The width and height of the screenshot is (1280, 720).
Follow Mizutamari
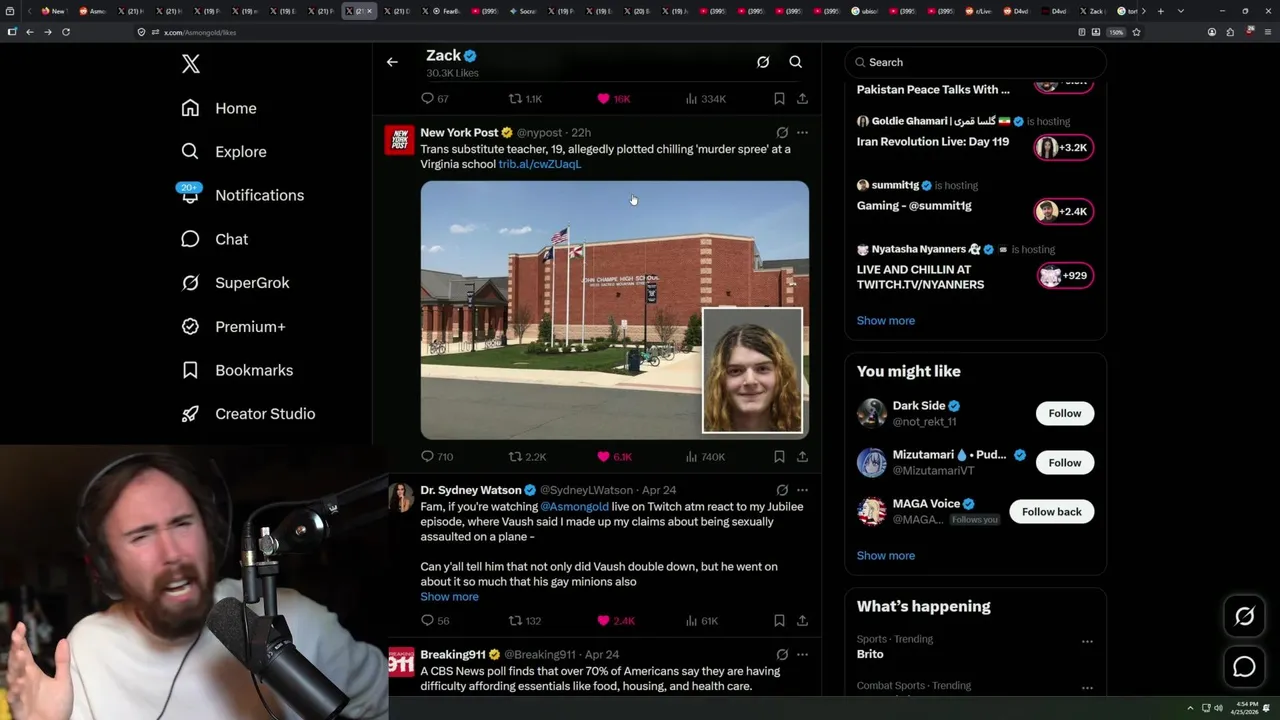(x=1064, y=463)
